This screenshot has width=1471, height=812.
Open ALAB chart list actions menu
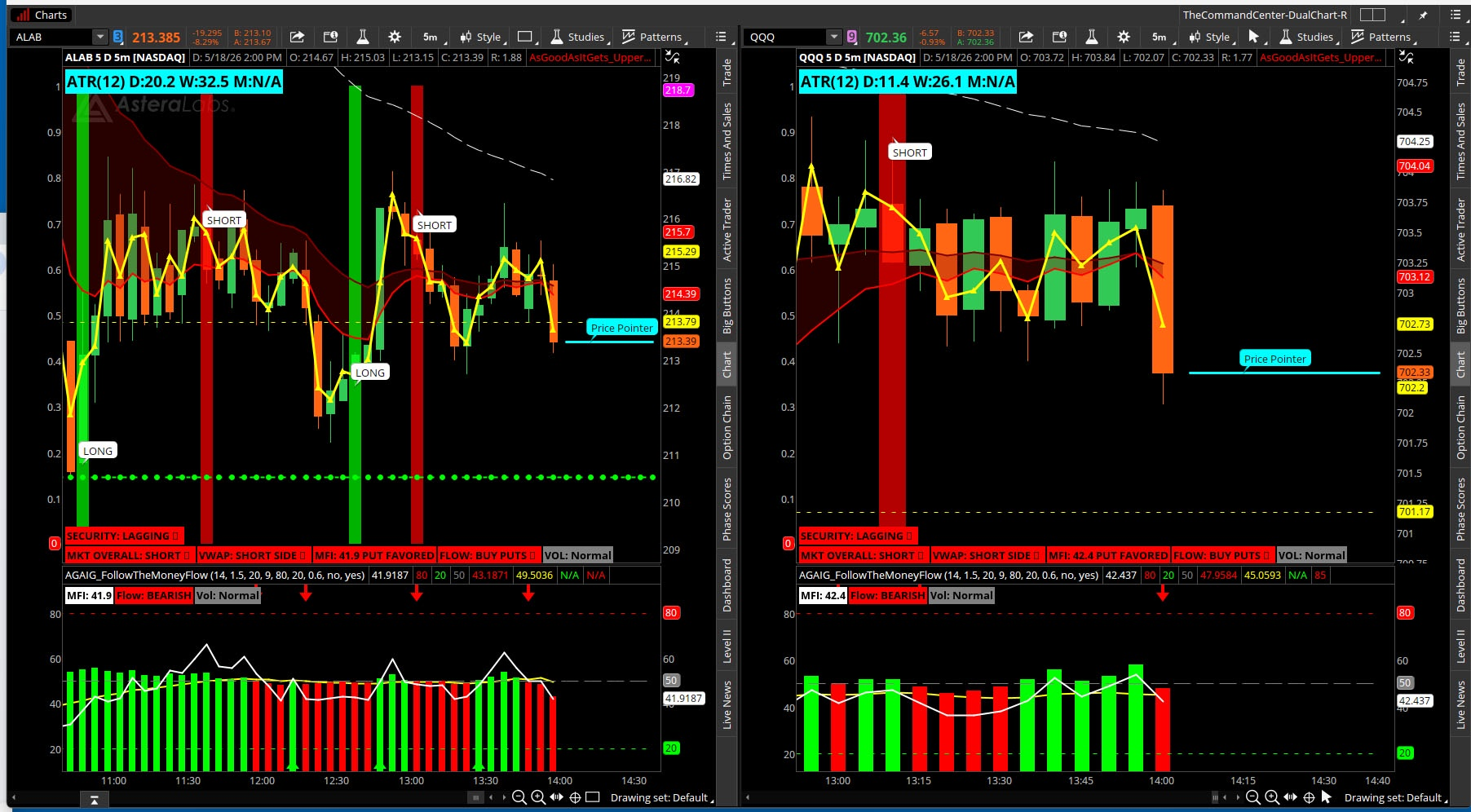[x=721, y=37]
